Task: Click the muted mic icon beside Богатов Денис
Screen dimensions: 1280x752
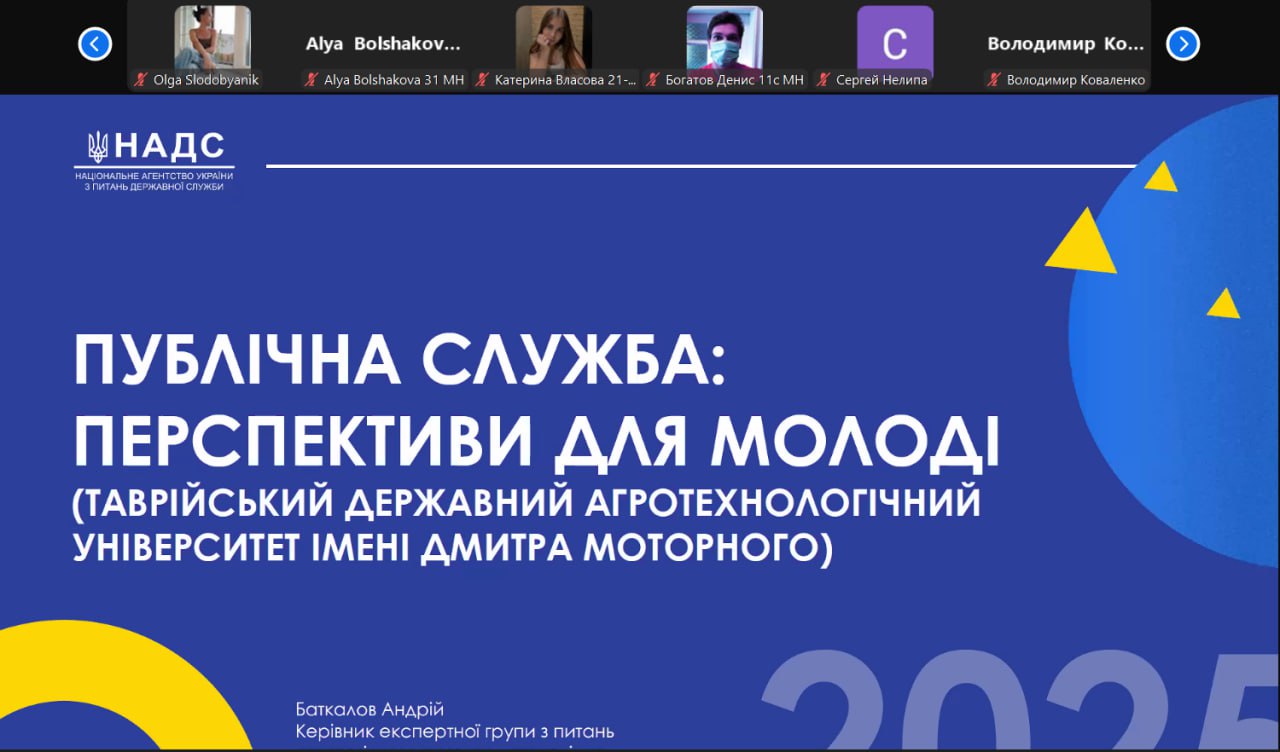Action: 654,80
